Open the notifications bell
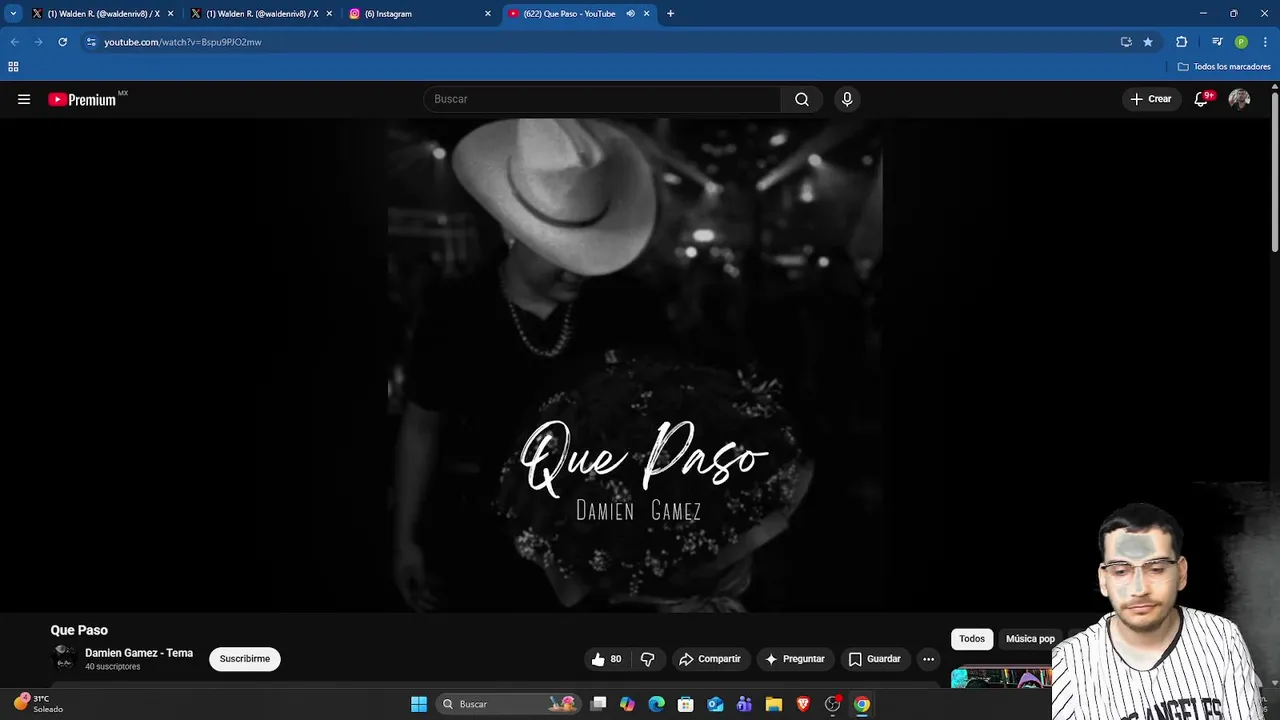This screenshot has height=720, width=1280. coord(1202,99)
